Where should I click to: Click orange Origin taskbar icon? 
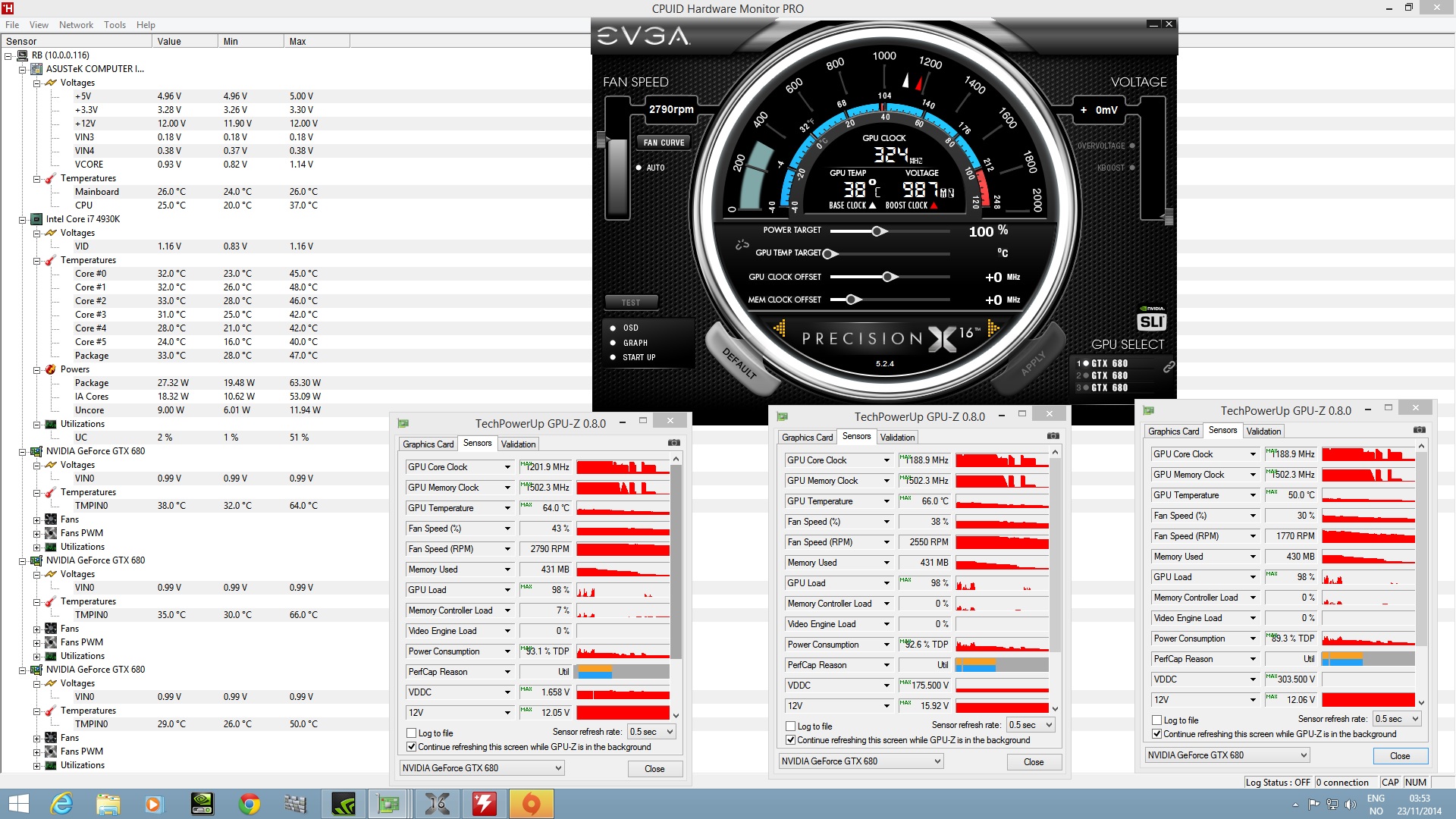(531, 804)
